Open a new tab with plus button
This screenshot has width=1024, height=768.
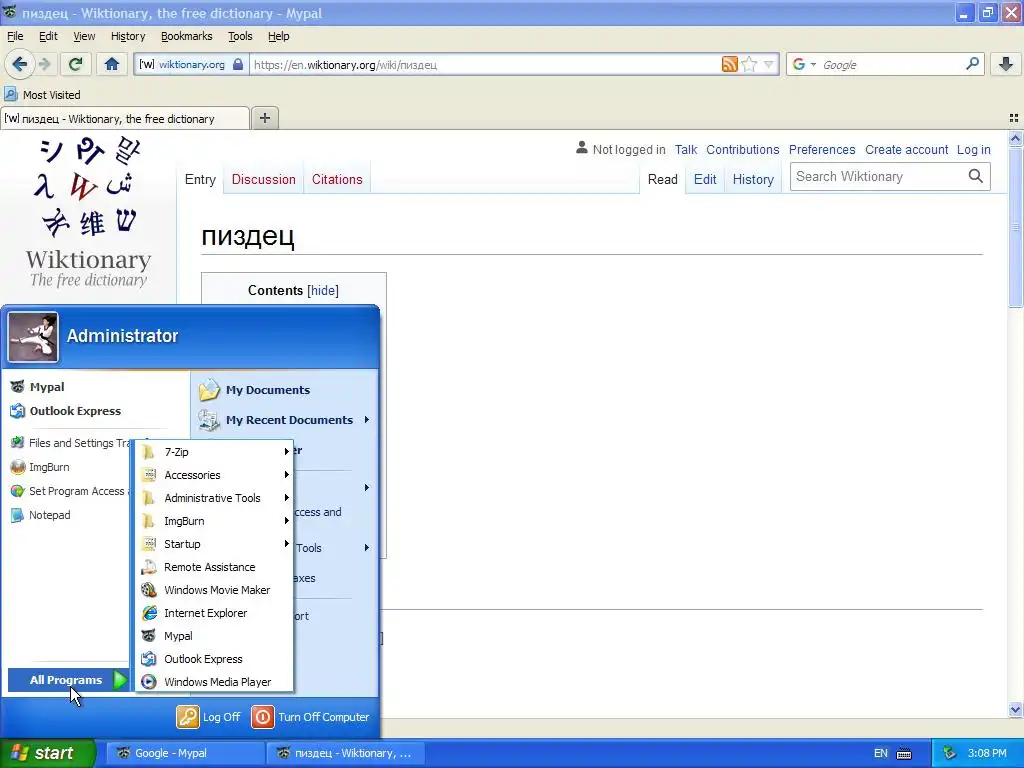click(x=264, y=118)
